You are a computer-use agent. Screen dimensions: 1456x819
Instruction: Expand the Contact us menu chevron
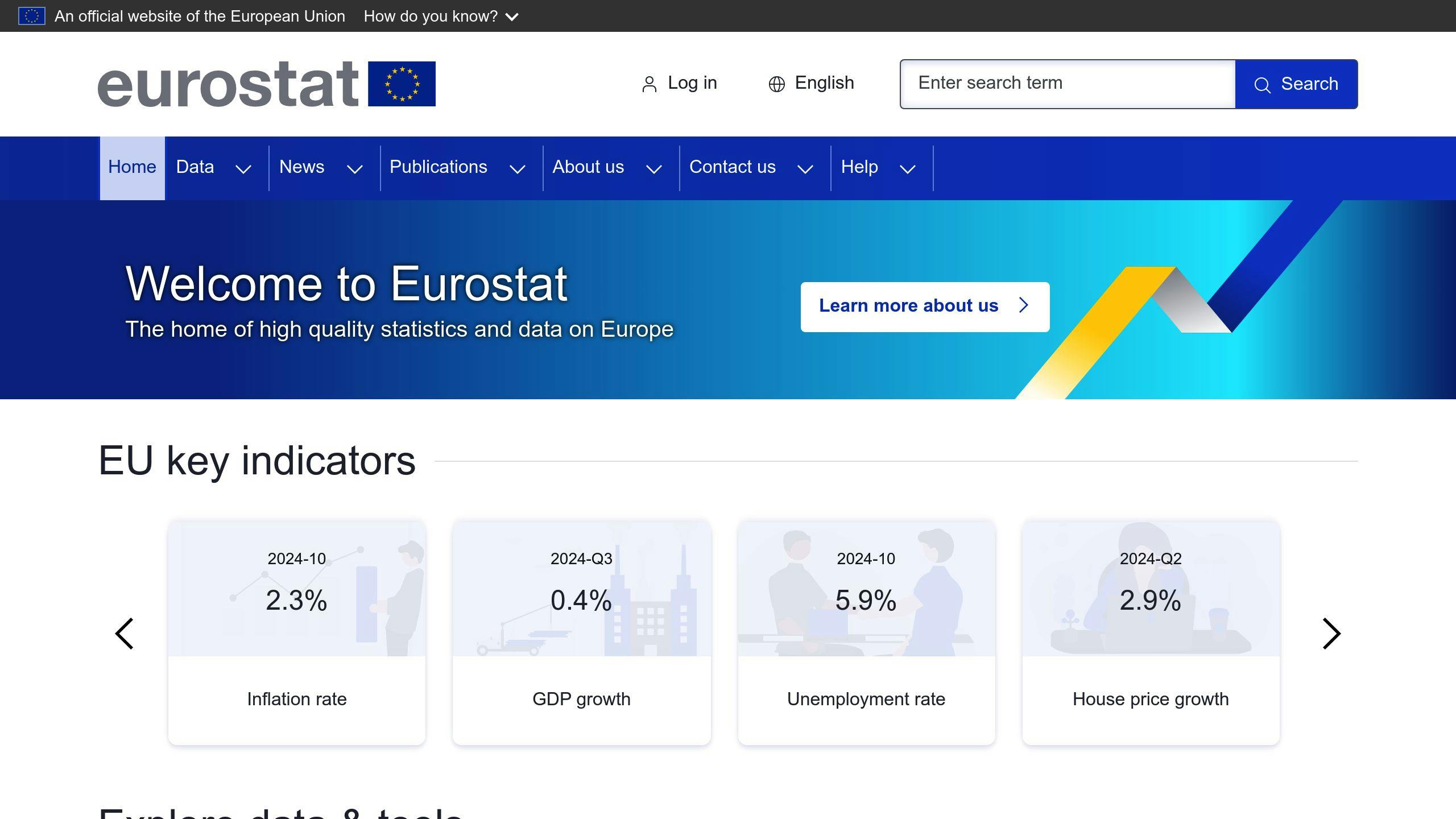805,169
